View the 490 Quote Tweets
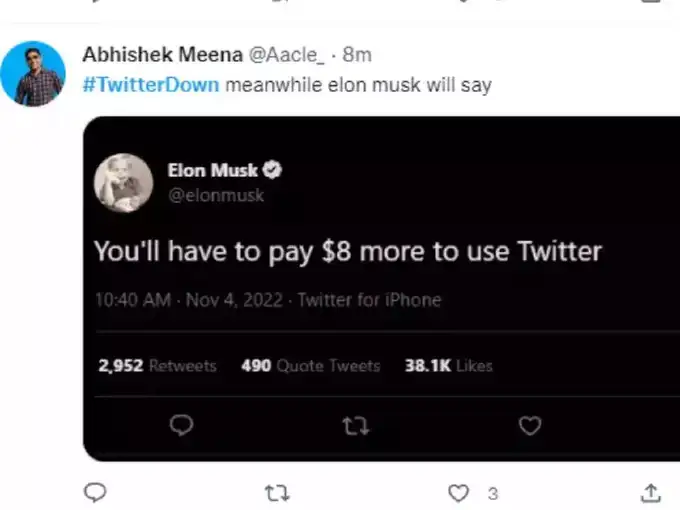The image size is (680, 510). point(310,366)
